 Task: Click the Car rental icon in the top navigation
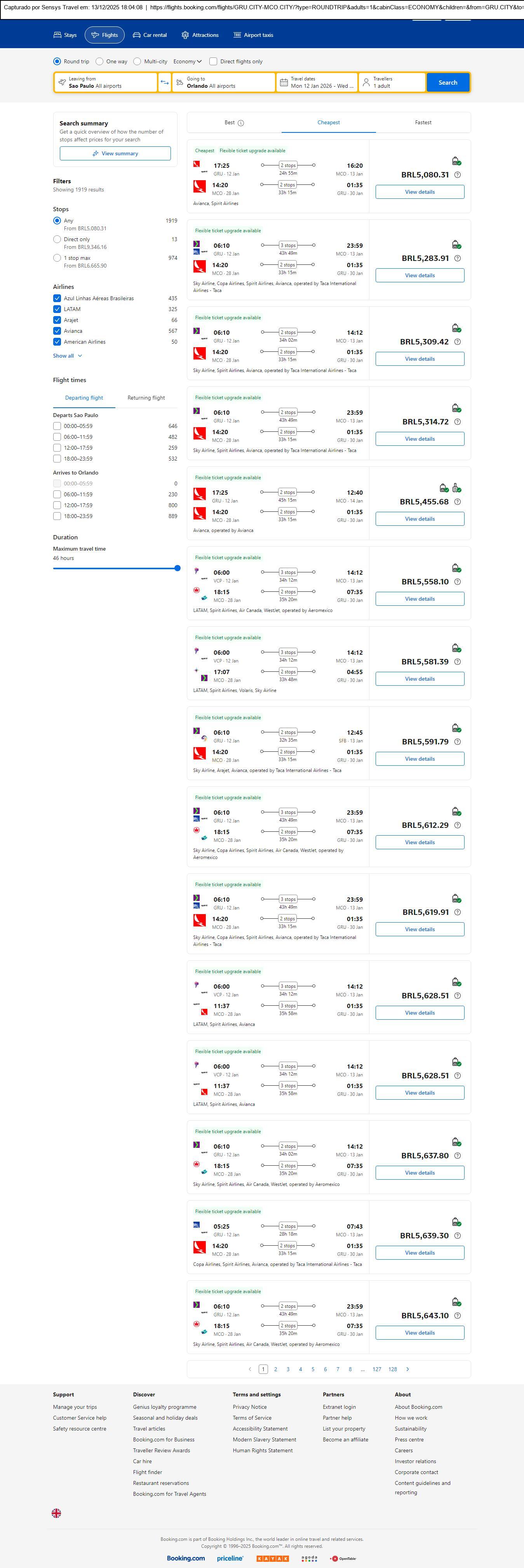point(137,35)
